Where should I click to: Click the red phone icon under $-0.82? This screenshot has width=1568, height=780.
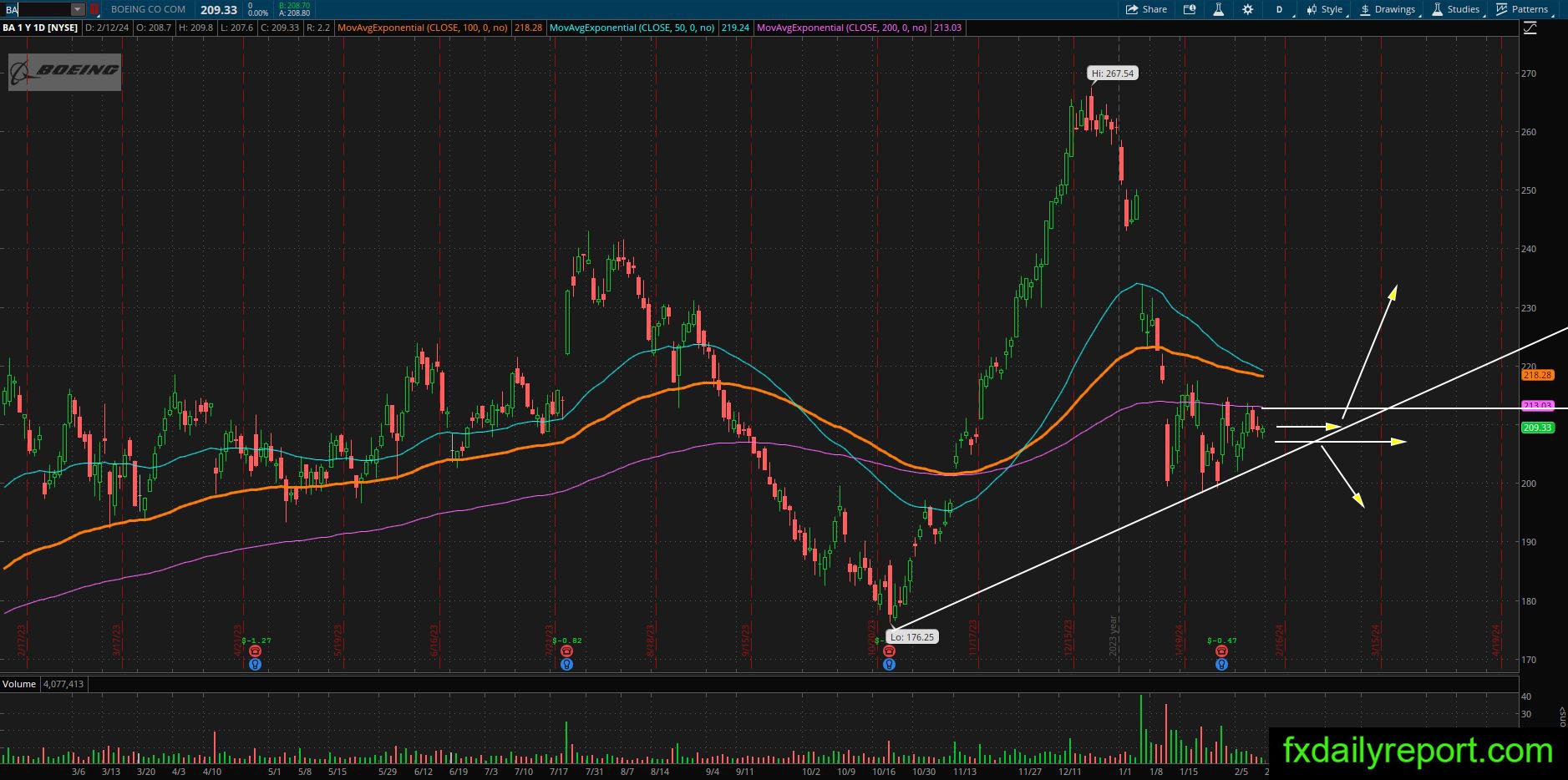coord(567,651)
